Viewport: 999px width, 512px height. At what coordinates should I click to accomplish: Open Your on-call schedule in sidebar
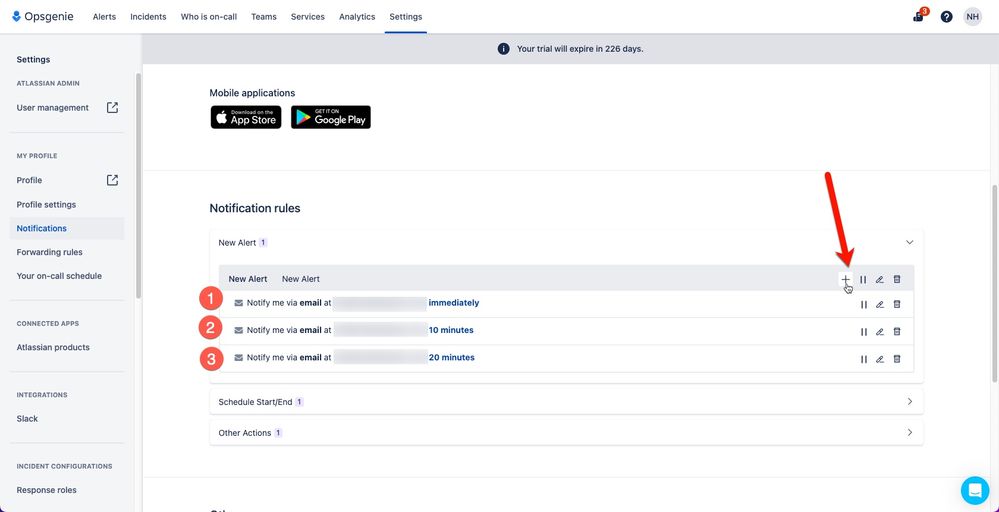[59, 276]
